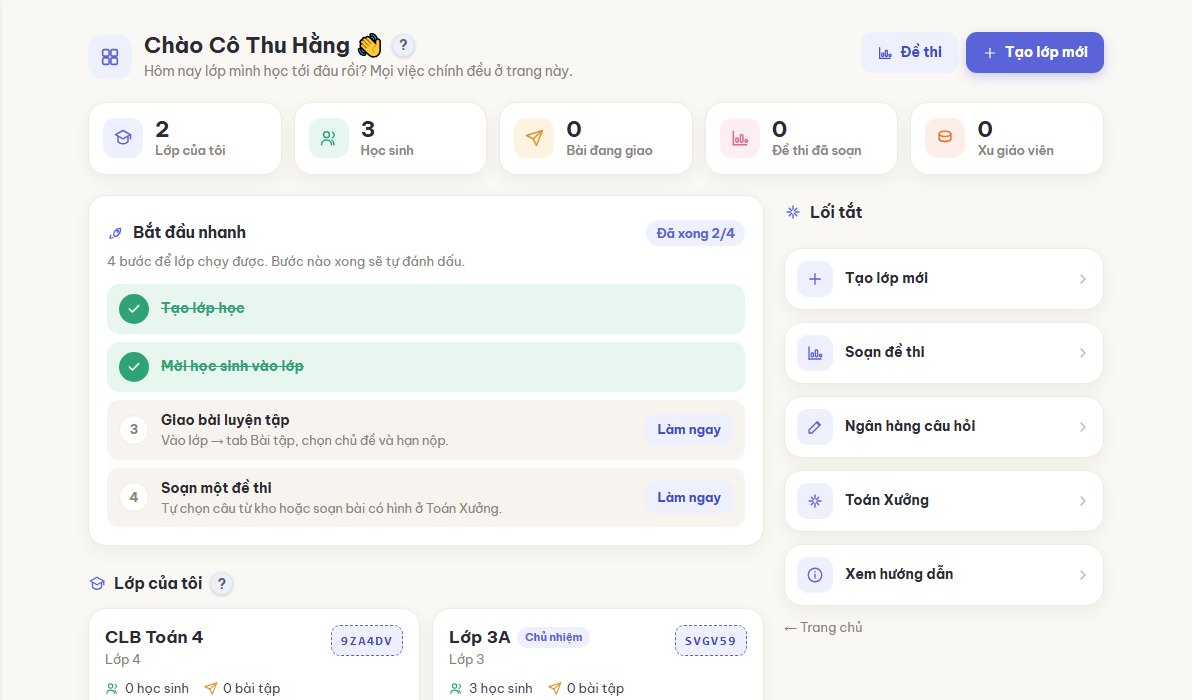
Task: Click Làm ngay for Giao bài luyện tập
Action: [689, 429]
